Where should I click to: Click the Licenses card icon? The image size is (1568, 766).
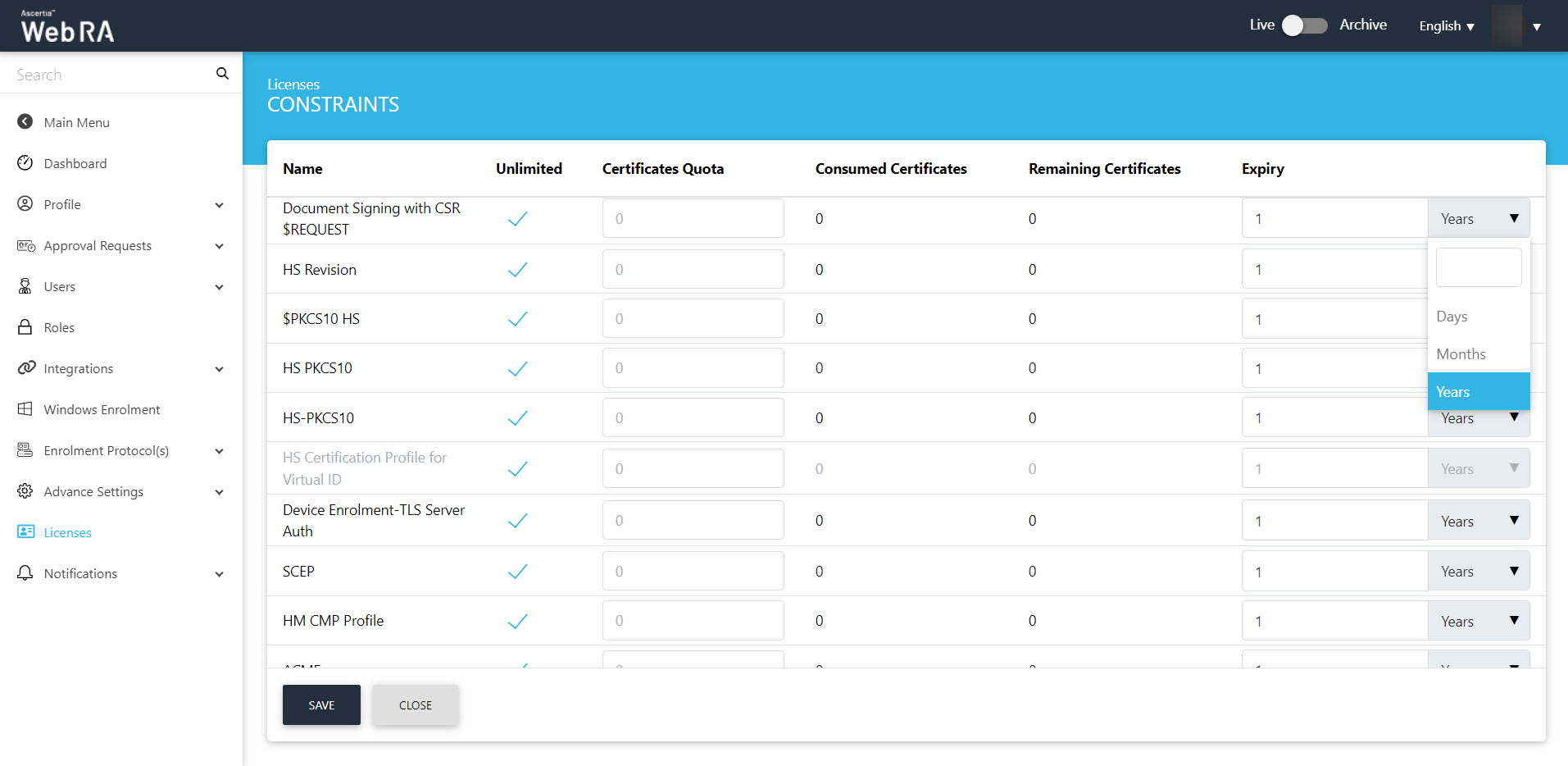(25, 532)
